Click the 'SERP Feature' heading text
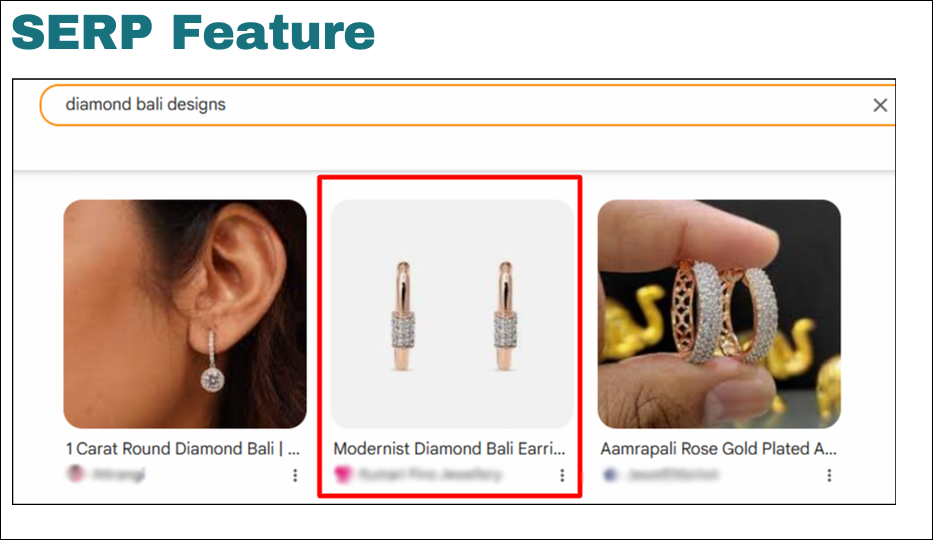933x540 pixels. pos(193,33)
